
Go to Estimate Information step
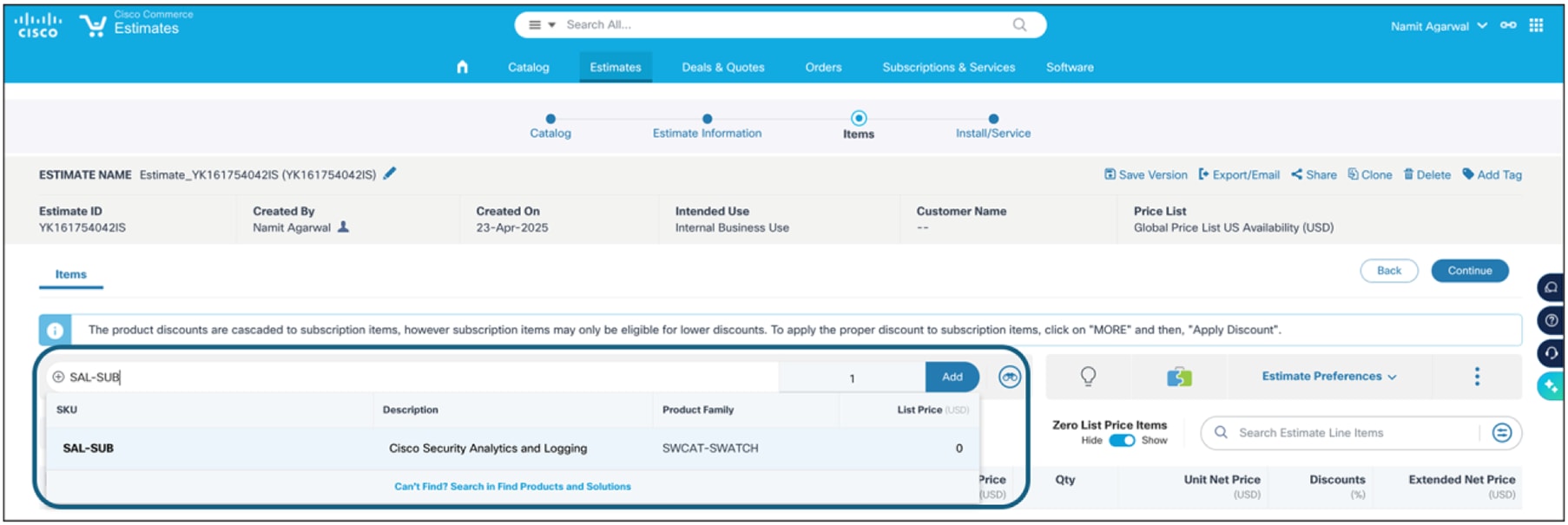click(707, 127)
